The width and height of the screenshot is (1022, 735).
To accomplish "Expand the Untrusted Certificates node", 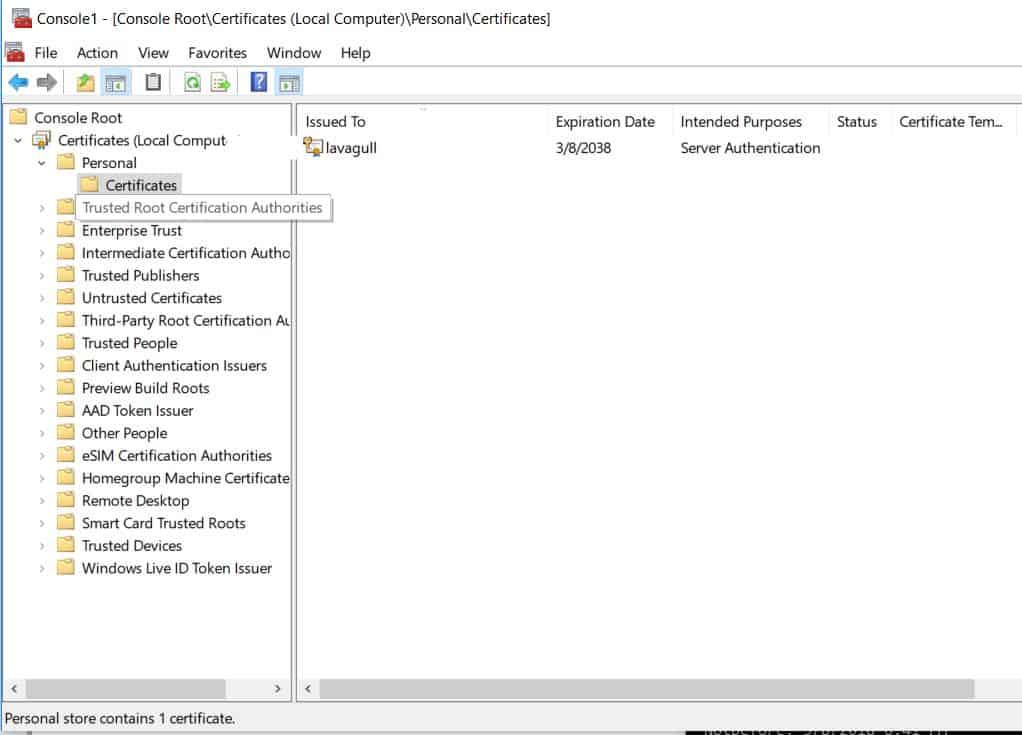I will click(x=42, y=298).
